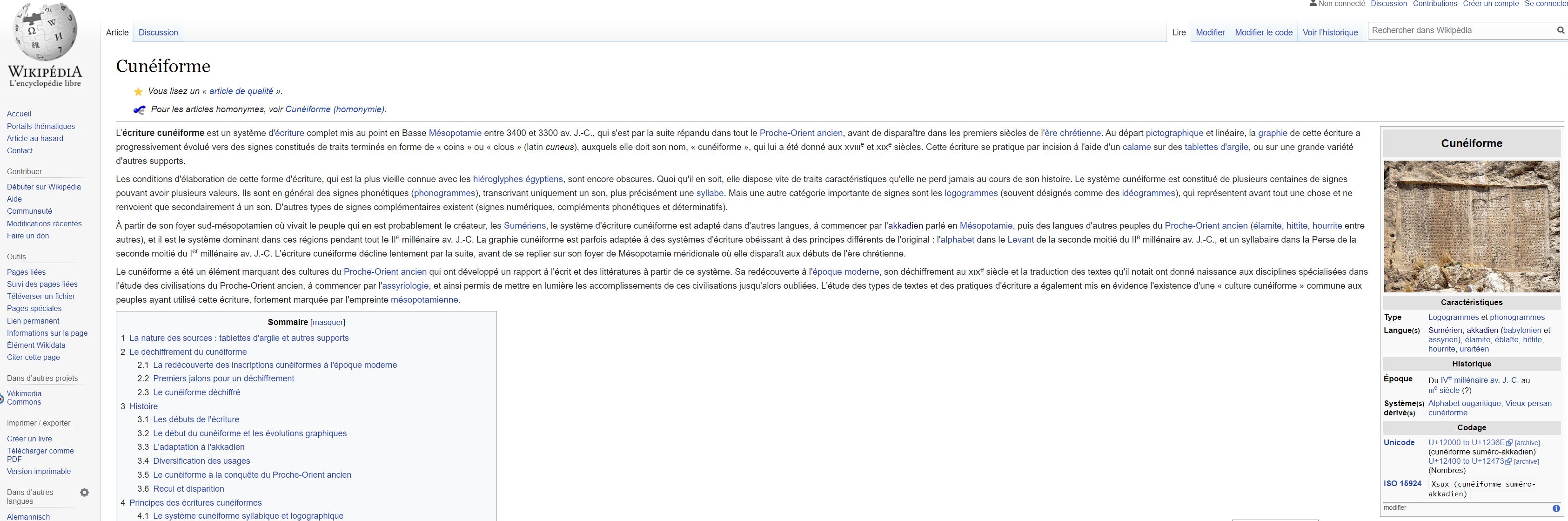Open the Article tab
The height and width of the screenshot is (521, 1568).
[117, 32]
